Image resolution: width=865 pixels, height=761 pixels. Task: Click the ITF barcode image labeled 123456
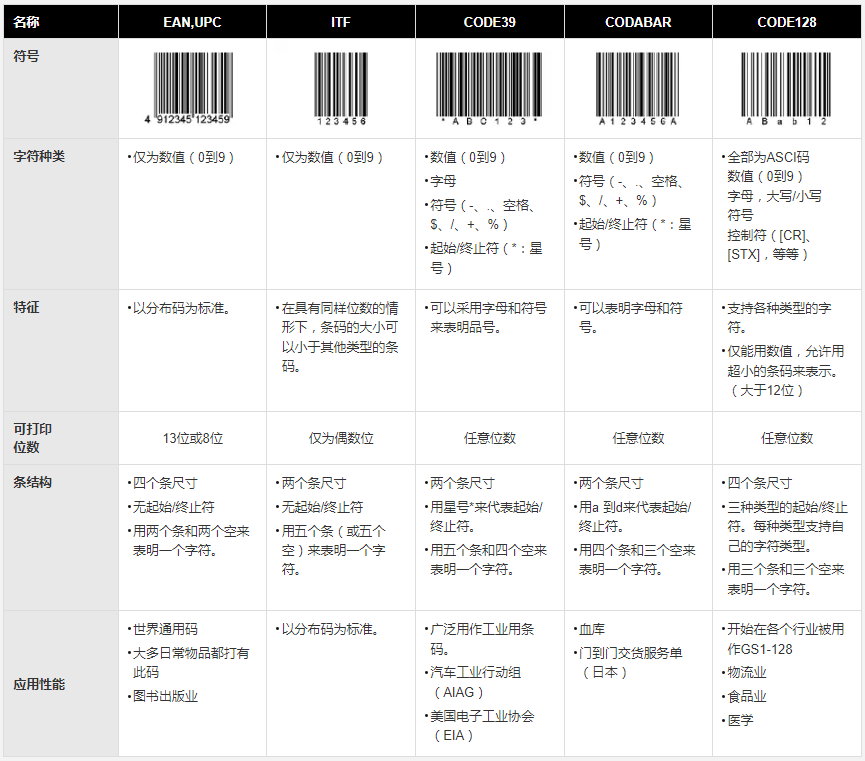pyautogui.click(x=341, y=88)
